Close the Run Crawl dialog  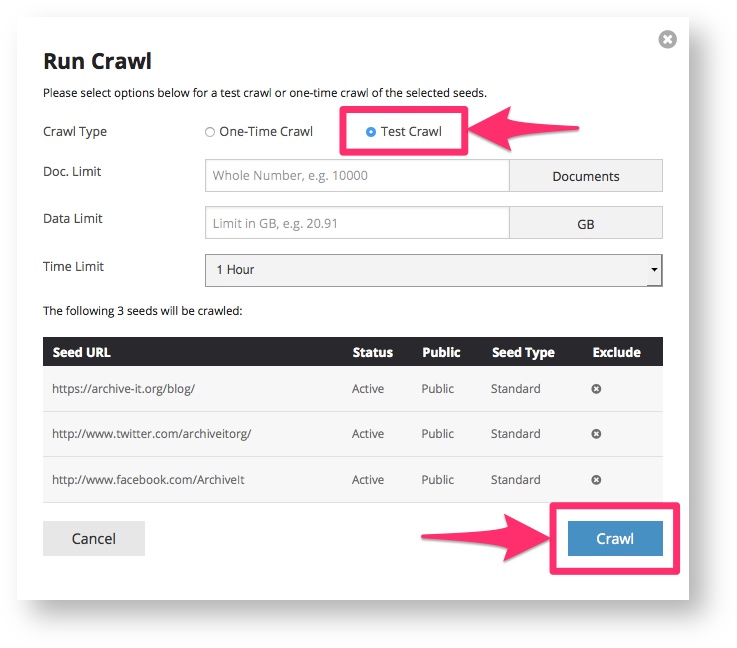[x=667, y=40]
